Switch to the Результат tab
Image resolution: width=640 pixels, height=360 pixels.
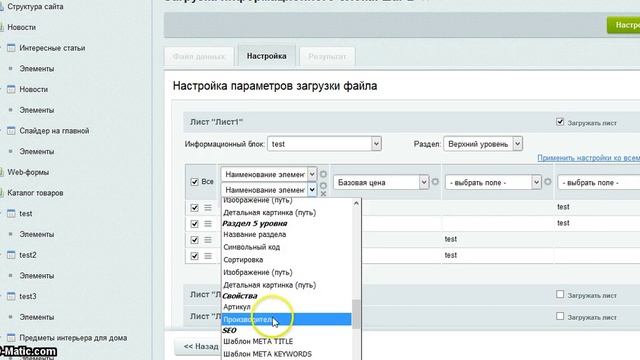tap(327, 56)
